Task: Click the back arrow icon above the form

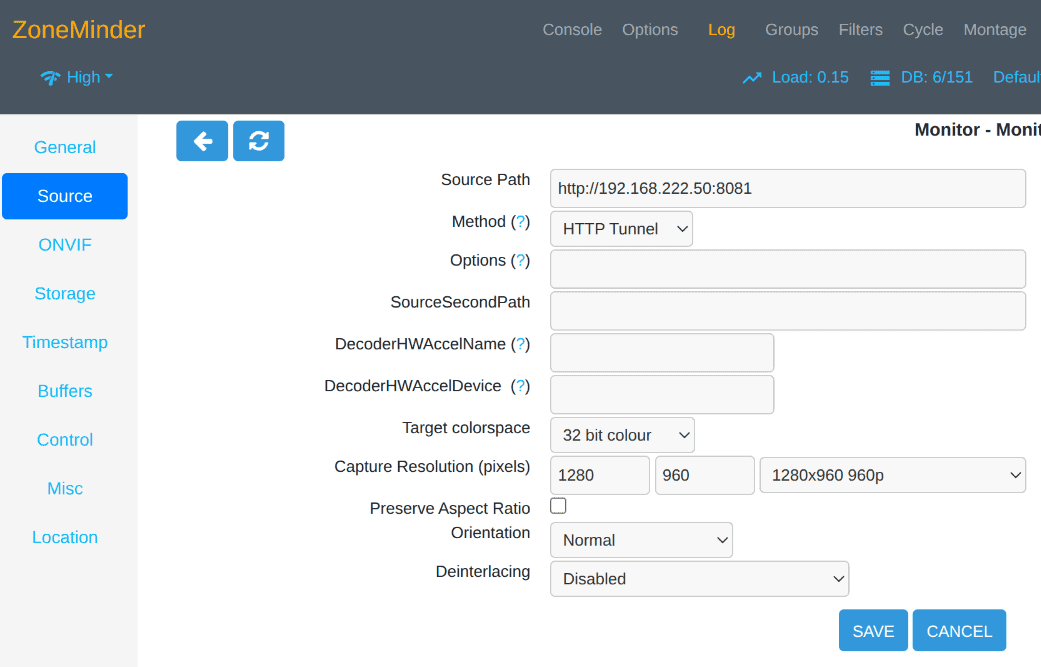Action: click(202, 141)
